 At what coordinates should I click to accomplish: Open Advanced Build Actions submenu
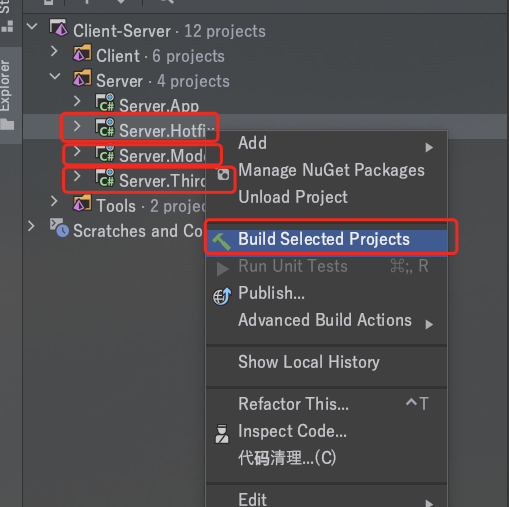pos(327,320)
